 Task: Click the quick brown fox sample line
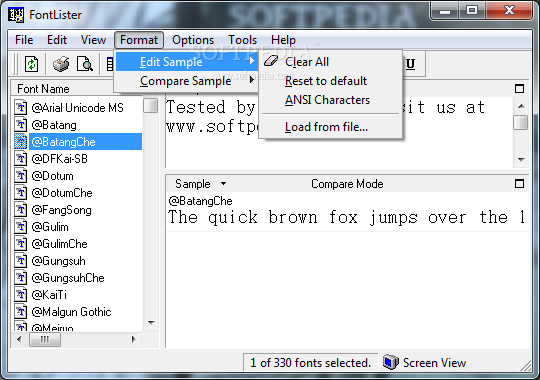[x=346, y=217]
